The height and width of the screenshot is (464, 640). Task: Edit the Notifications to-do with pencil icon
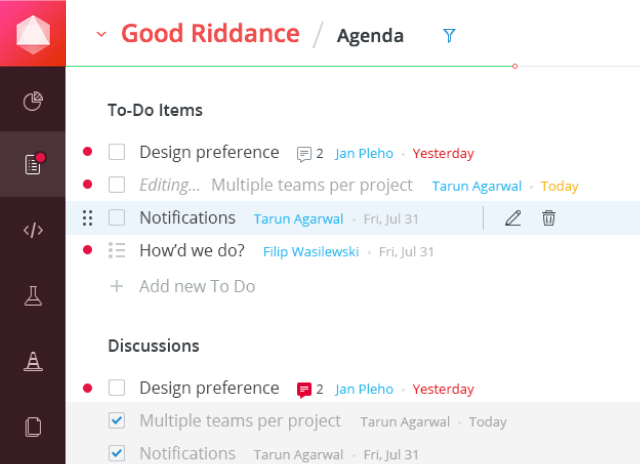tap(513, 218)
